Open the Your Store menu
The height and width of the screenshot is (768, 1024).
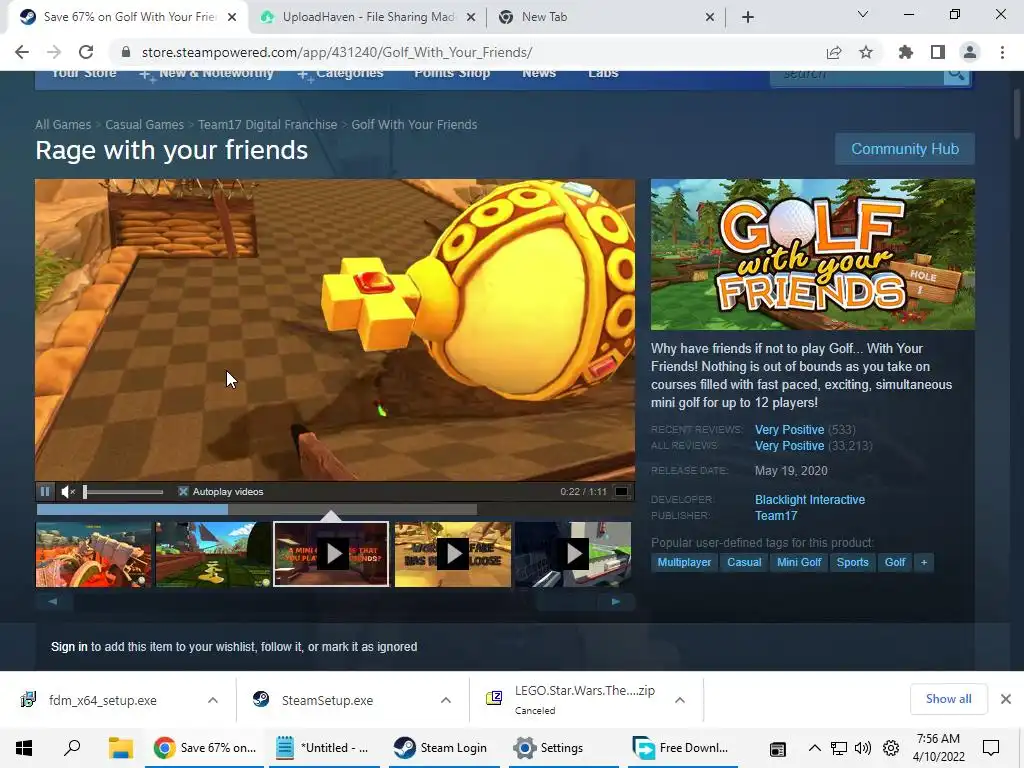(x=84, y=74)
